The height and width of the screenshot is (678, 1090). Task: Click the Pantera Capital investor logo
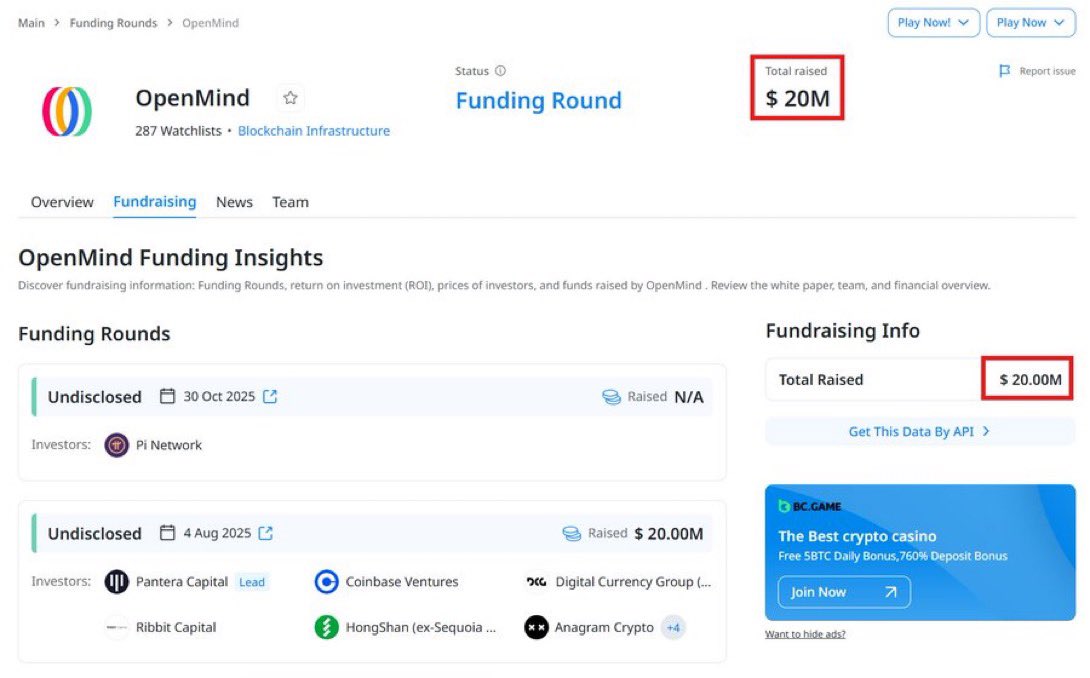click(117, 582)
